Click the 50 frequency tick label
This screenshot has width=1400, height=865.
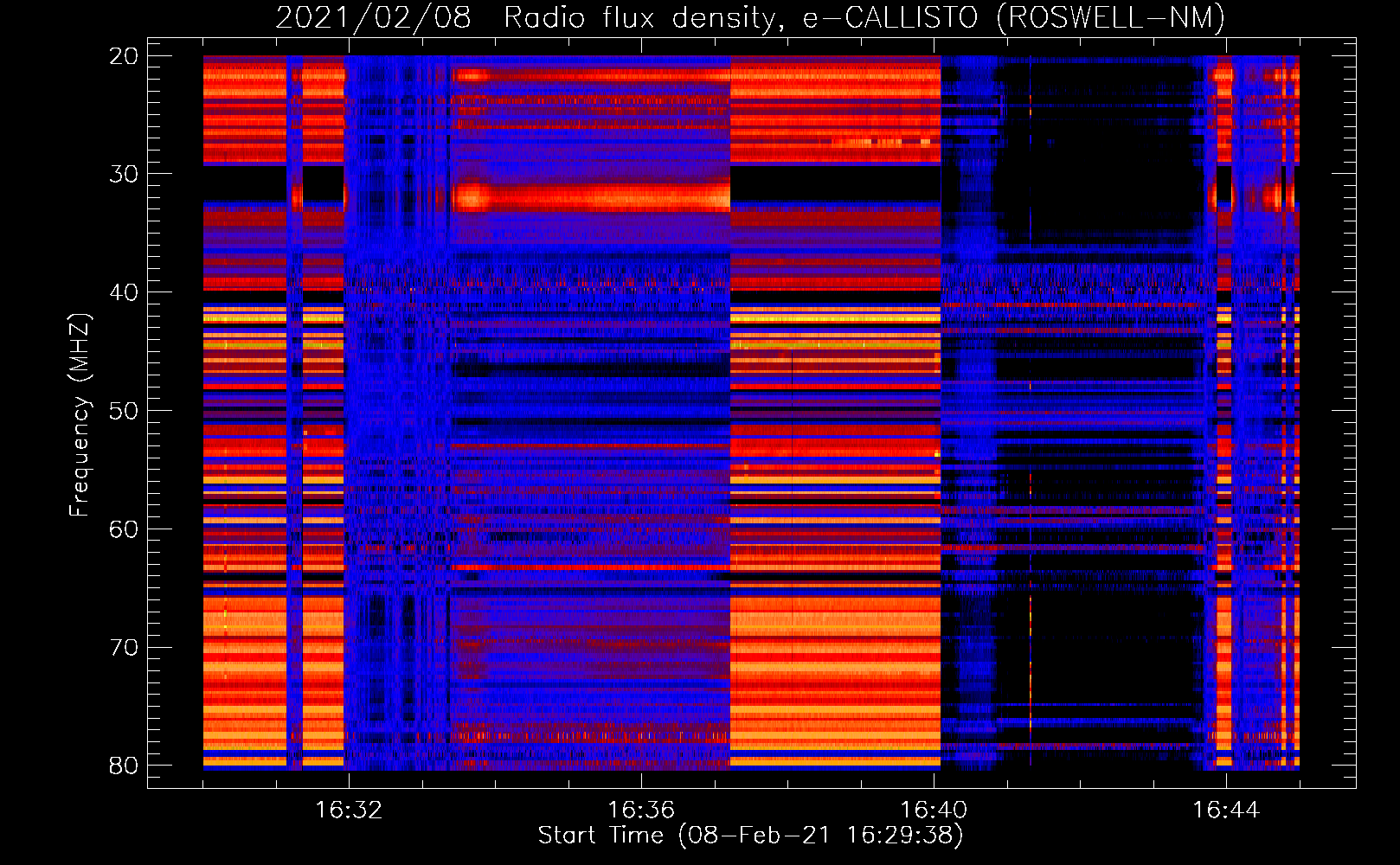[124, 411]
